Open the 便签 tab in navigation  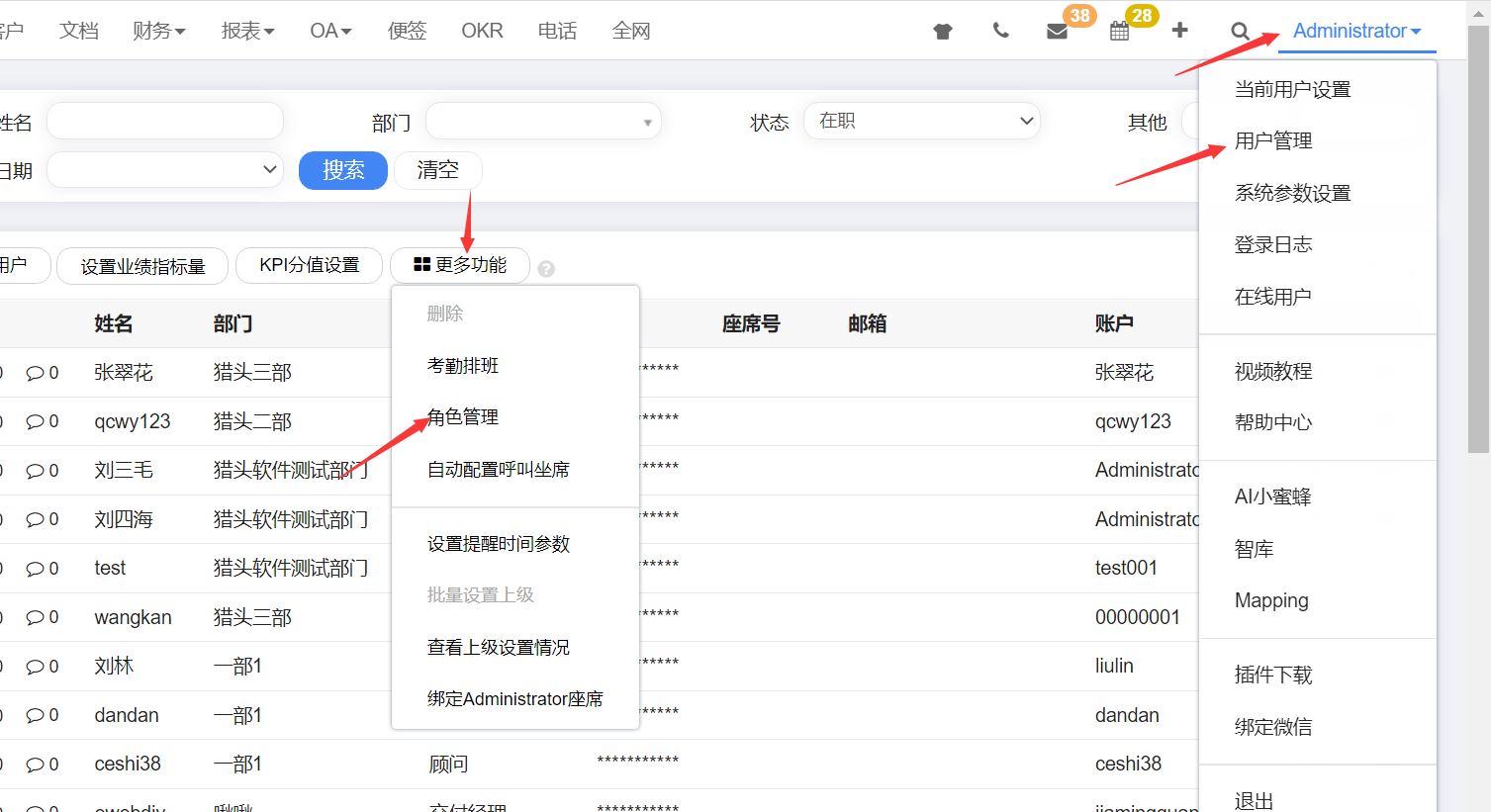click(407, 31)
